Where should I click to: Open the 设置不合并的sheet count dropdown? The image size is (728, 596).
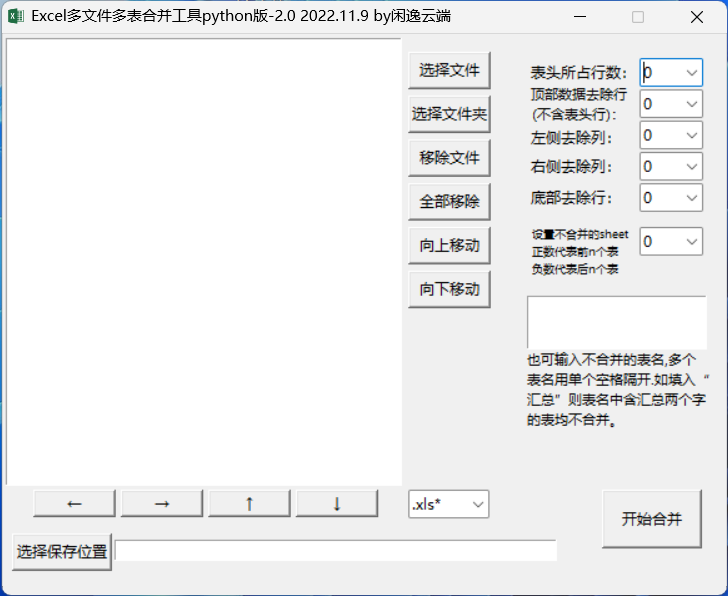click(671, 241)
